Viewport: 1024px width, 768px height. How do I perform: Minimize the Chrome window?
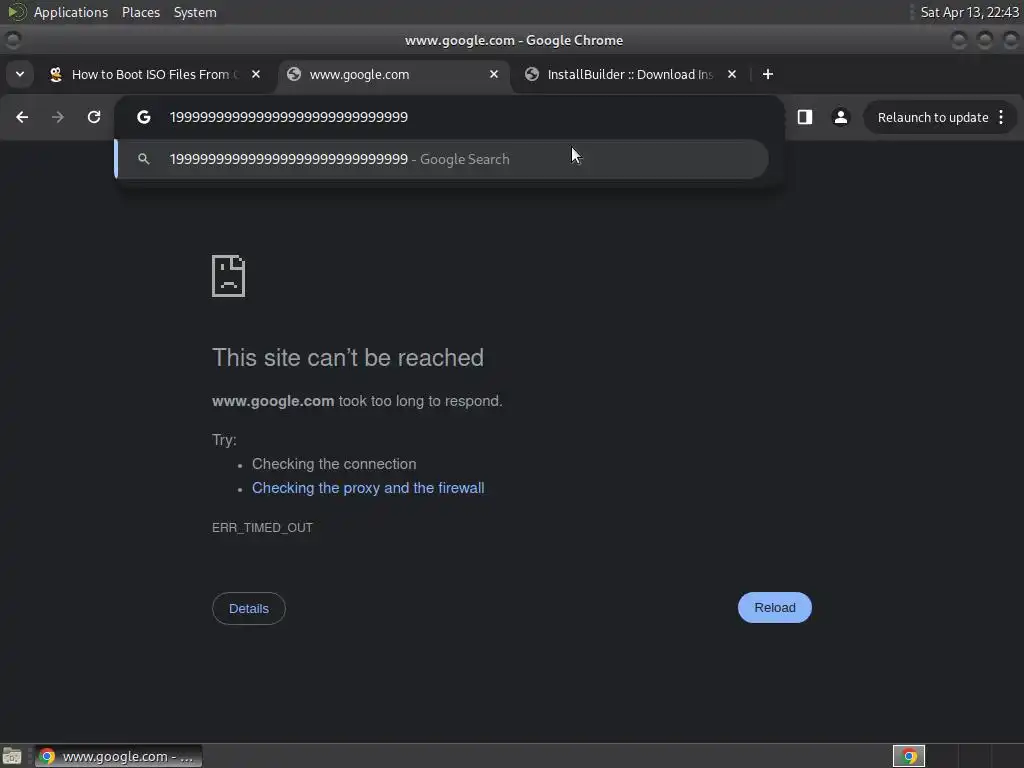click(959, 40)
